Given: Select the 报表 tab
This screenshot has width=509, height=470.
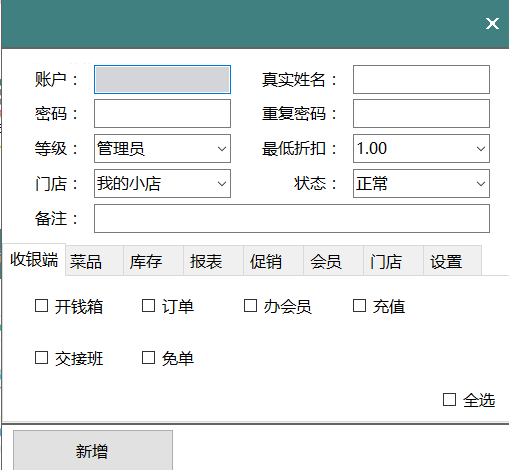Looking at the screenshot, I should point(213,261).
